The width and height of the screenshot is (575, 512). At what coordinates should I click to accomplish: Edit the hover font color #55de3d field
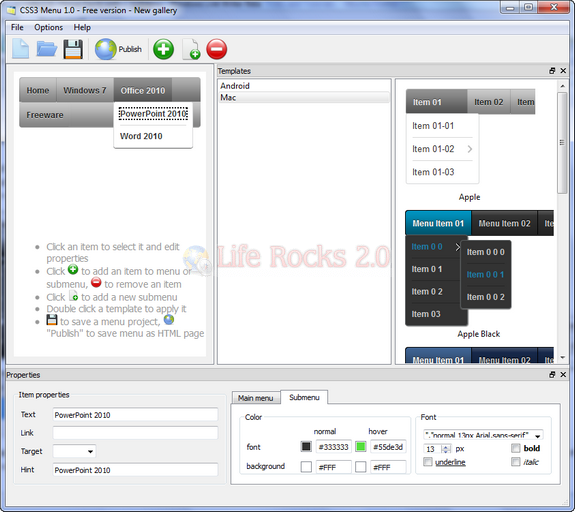click(388, 447)
